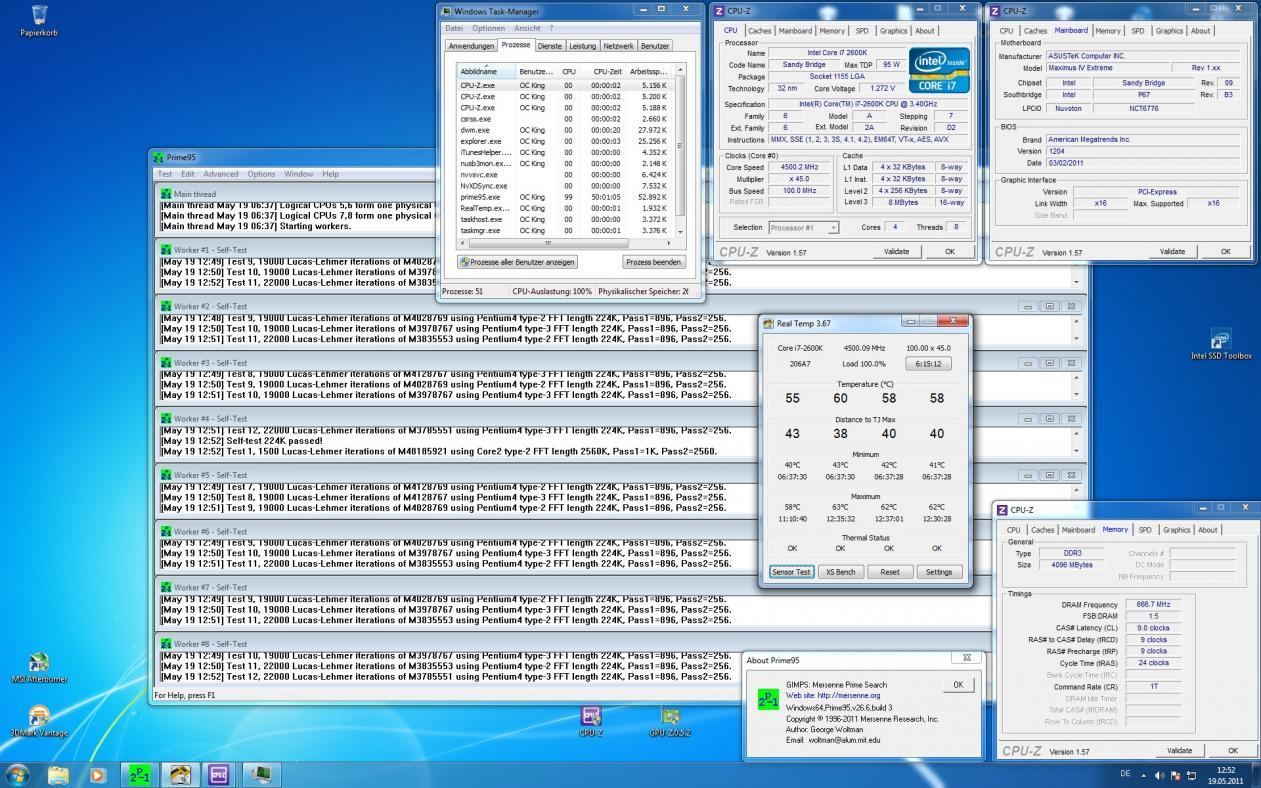Open the mersenne.org web site link
1261x788 pixels.
833,695
